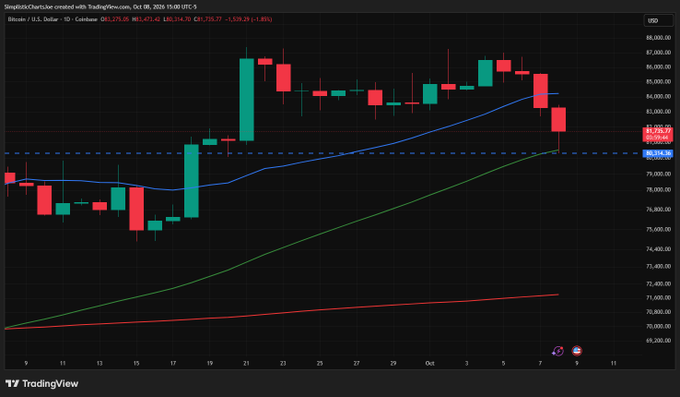Click the 88,000.00 price axis label
680x397 pixels.
(x=658, y=38)
